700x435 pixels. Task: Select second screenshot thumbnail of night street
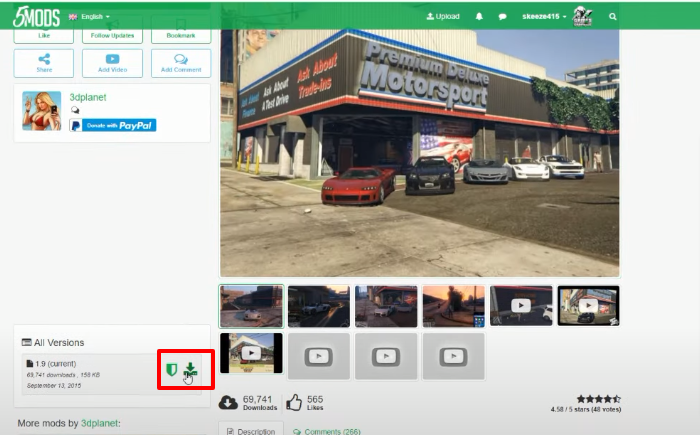click(319, 306)
